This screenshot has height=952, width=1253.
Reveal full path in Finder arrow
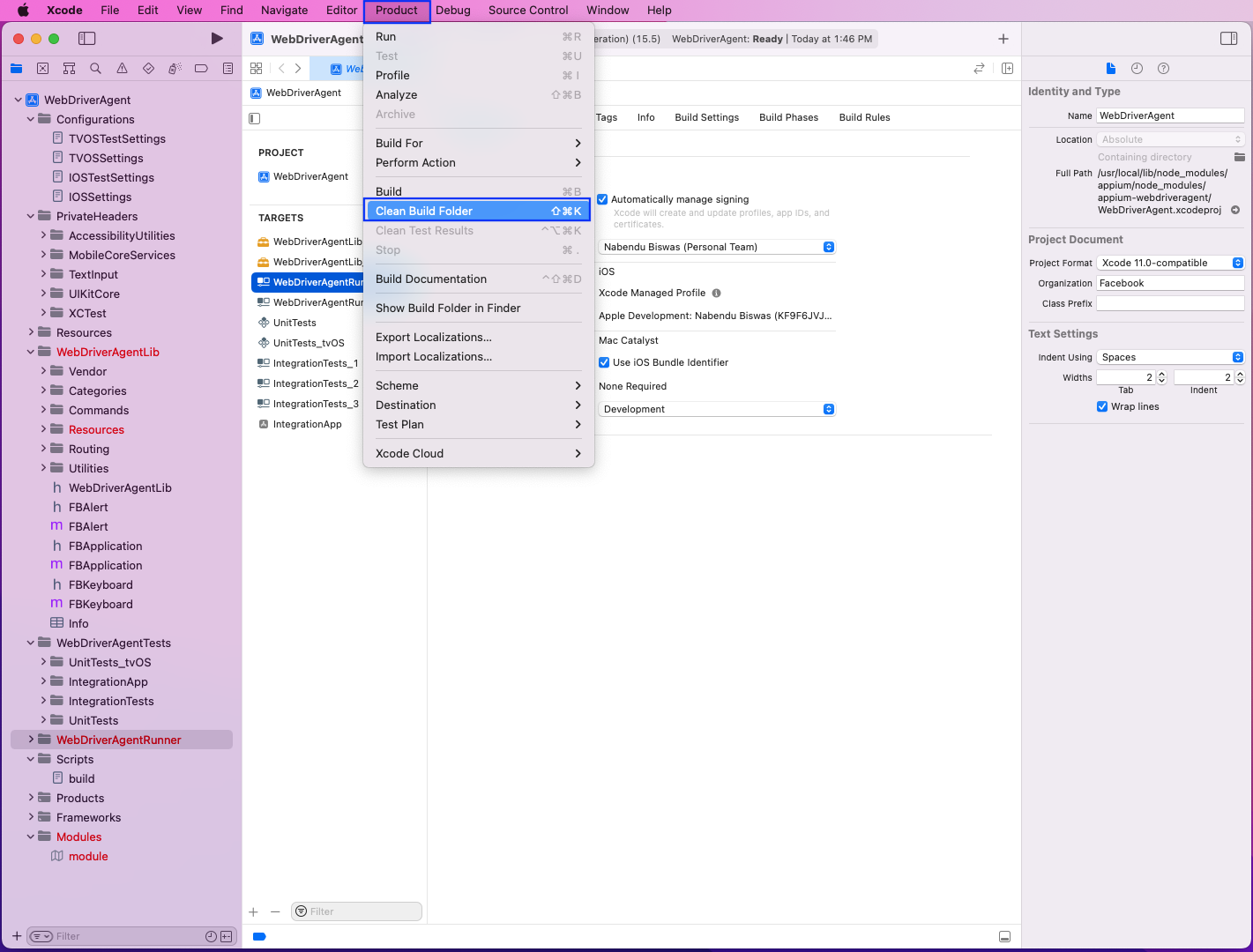coord(1235,210)
